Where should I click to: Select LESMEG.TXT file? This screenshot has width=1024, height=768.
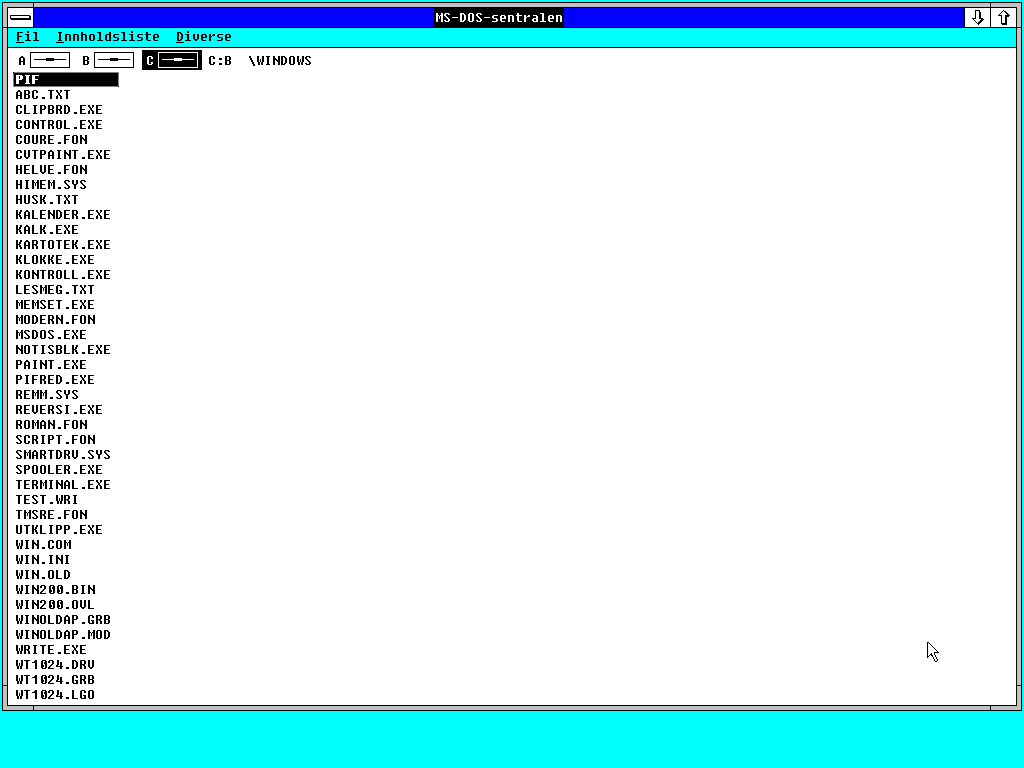(55, 290)
